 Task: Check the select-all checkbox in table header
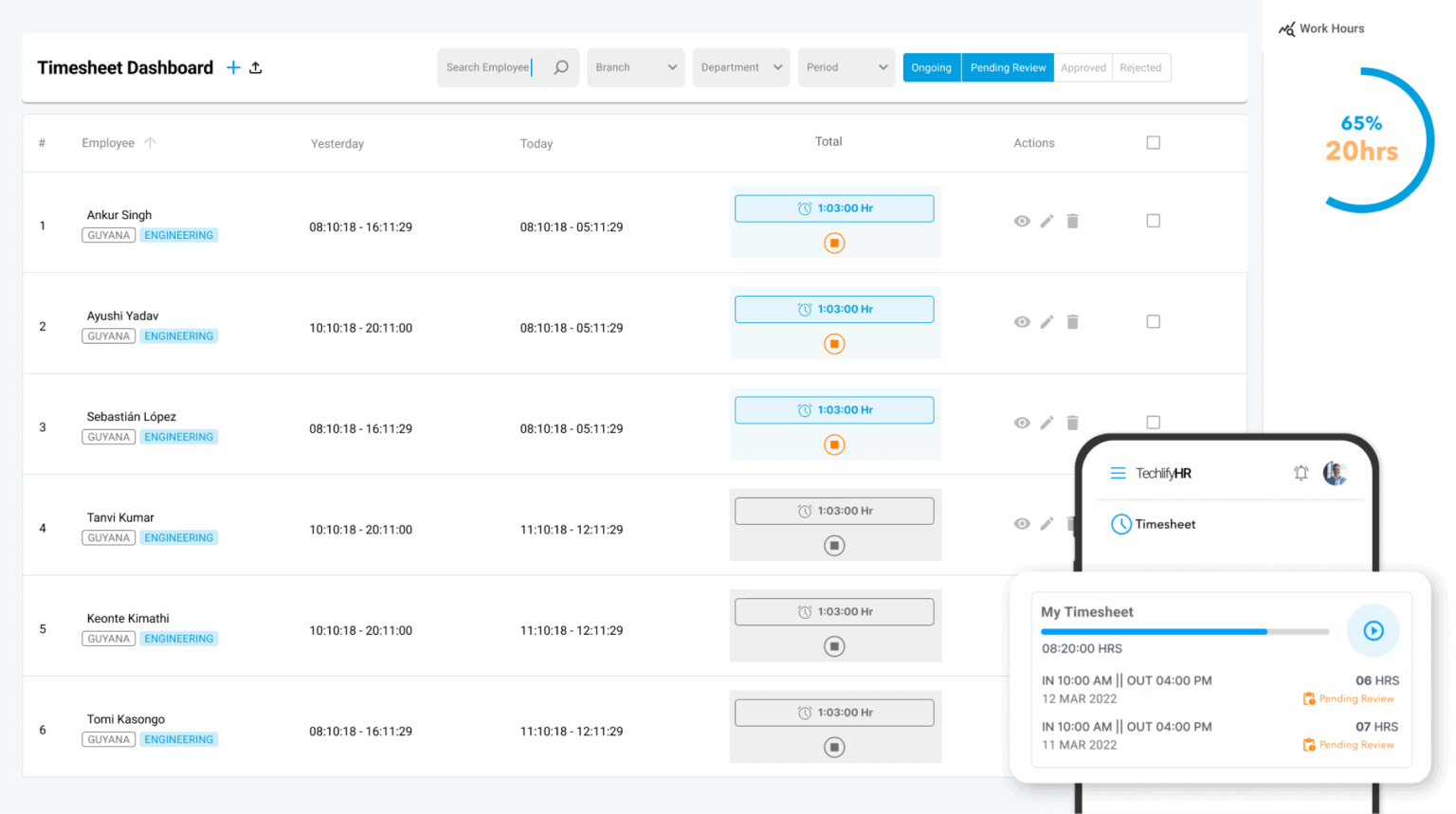[x=1153, y=141]
